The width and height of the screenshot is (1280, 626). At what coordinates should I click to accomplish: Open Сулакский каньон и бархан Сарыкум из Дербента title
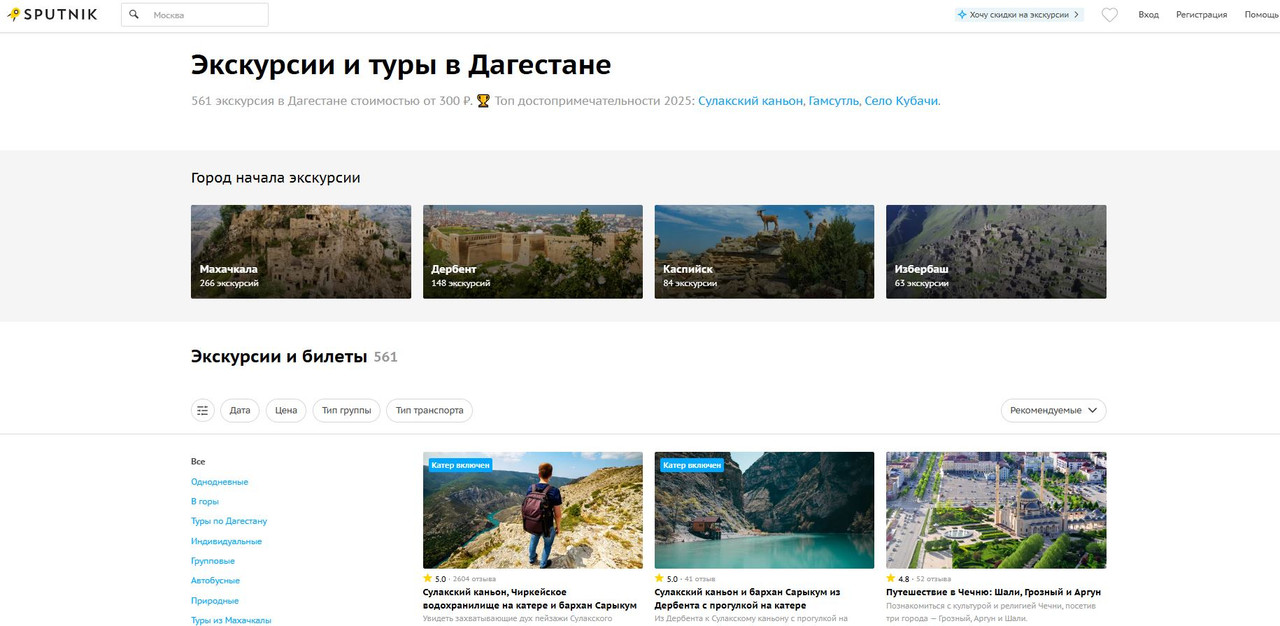(747, 599)
